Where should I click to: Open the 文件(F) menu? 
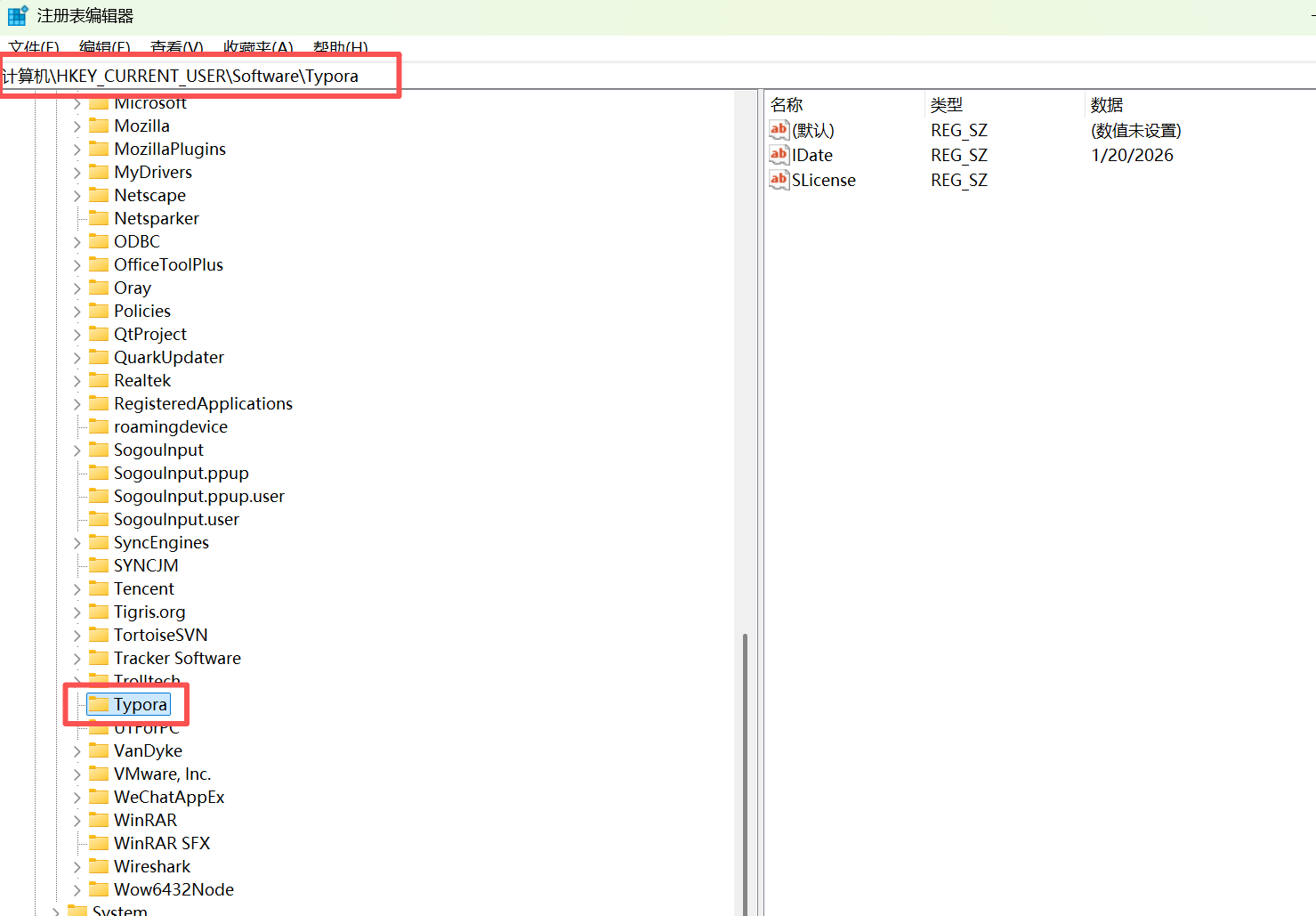[x=34, y=48]
